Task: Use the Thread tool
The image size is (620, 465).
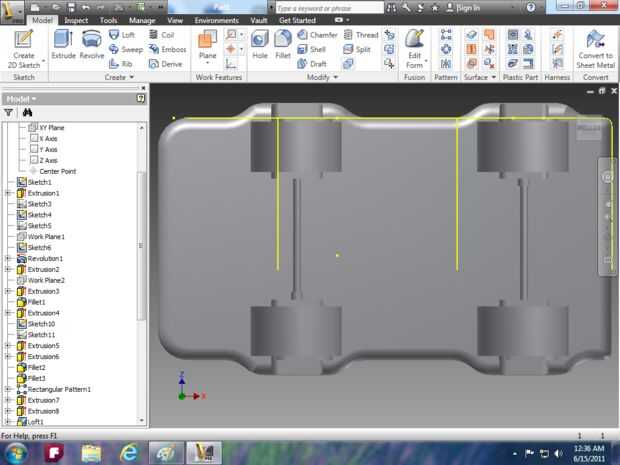Action: pyautogui.click(x=361, y=35)
